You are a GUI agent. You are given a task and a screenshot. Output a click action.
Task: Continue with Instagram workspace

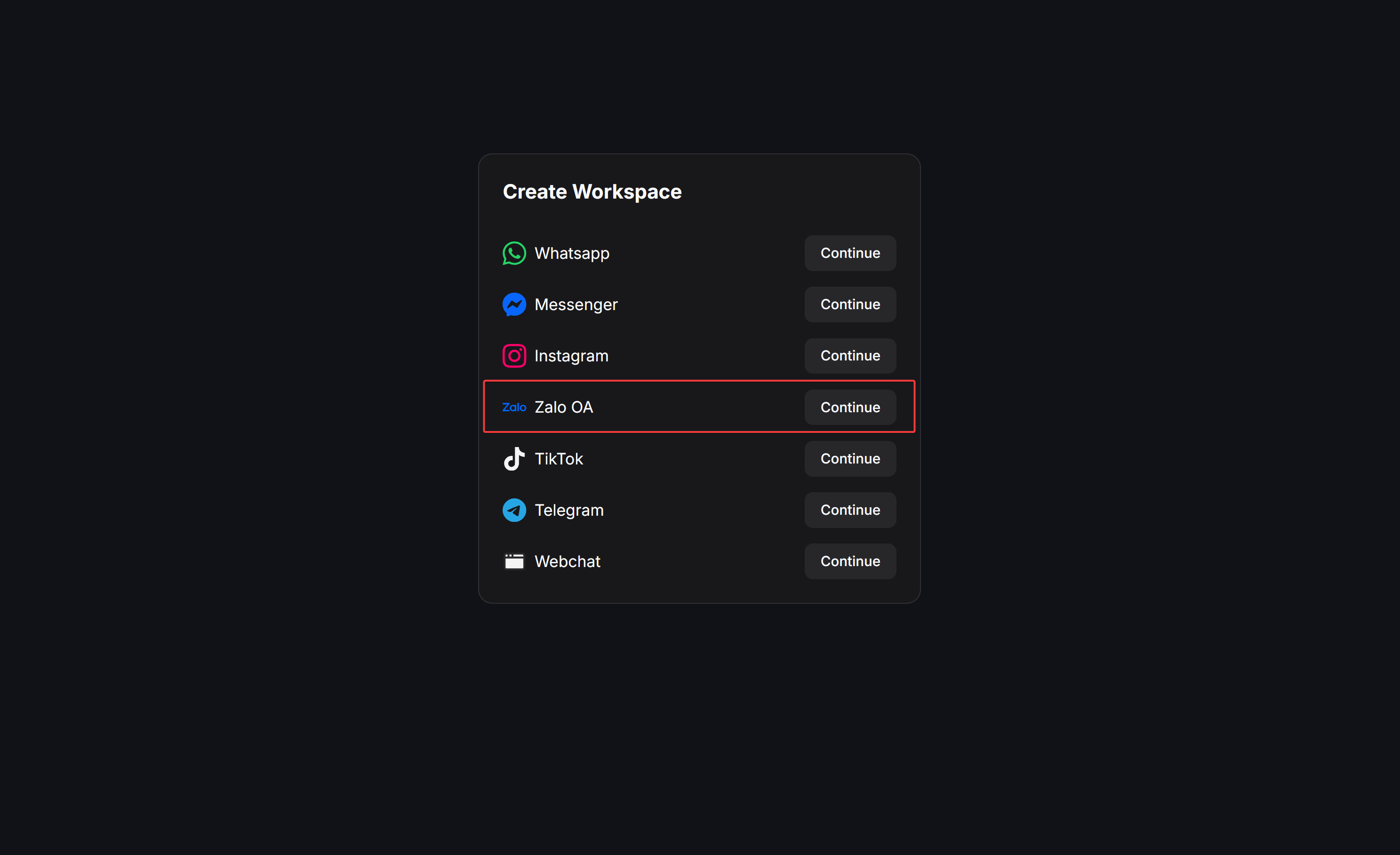coord(850,356)
